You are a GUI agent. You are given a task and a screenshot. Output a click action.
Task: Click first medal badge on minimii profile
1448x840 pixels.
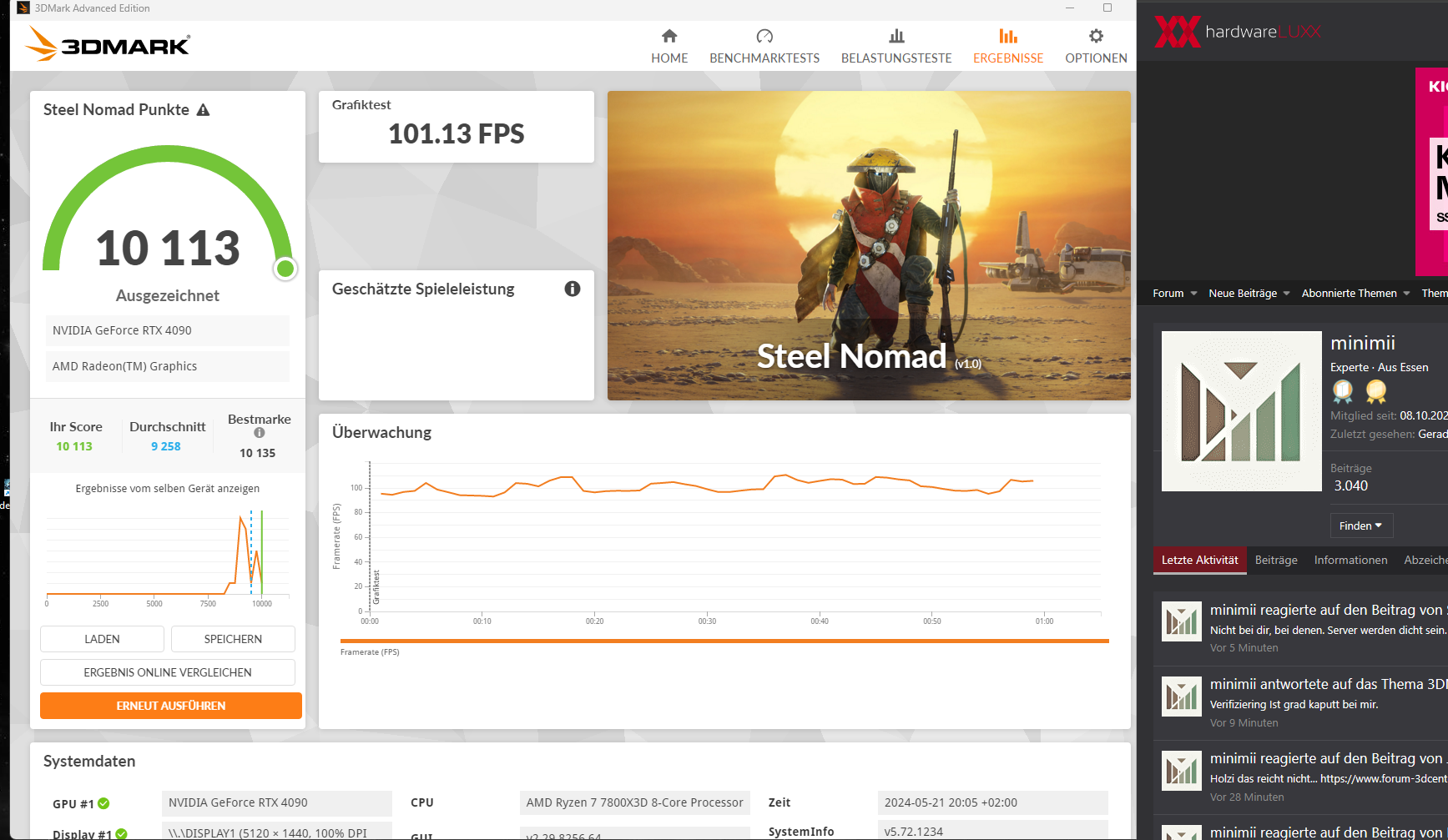[x=1343, y=391]
